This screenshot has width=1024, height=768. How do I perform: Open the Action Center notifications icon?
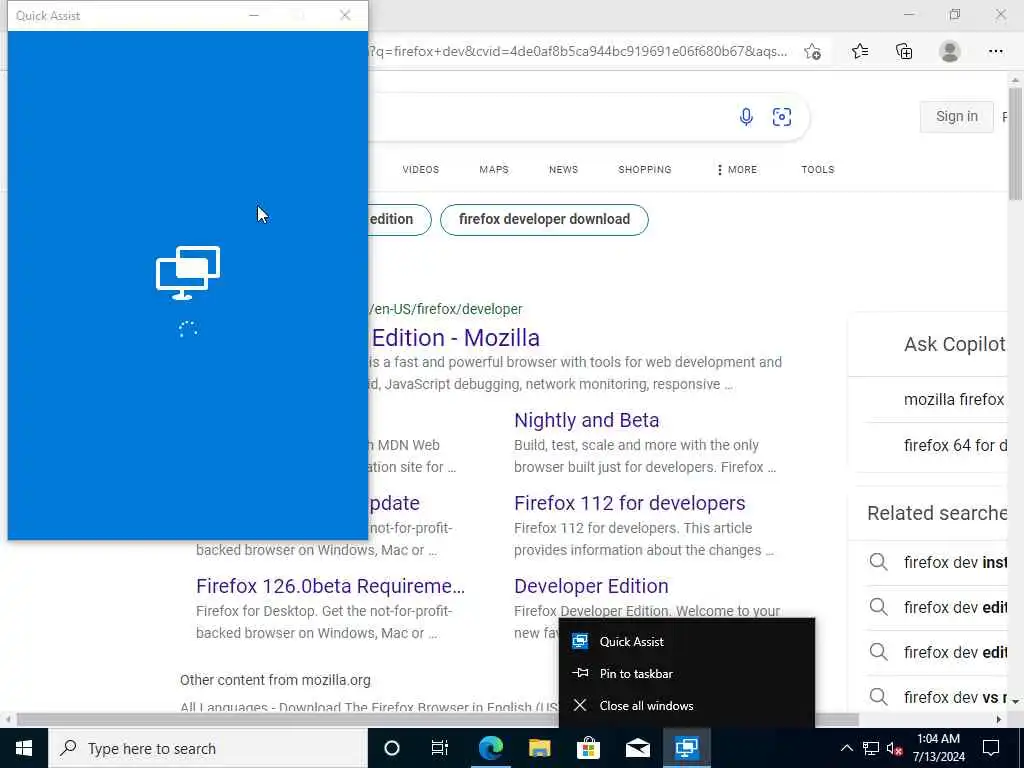991,748
